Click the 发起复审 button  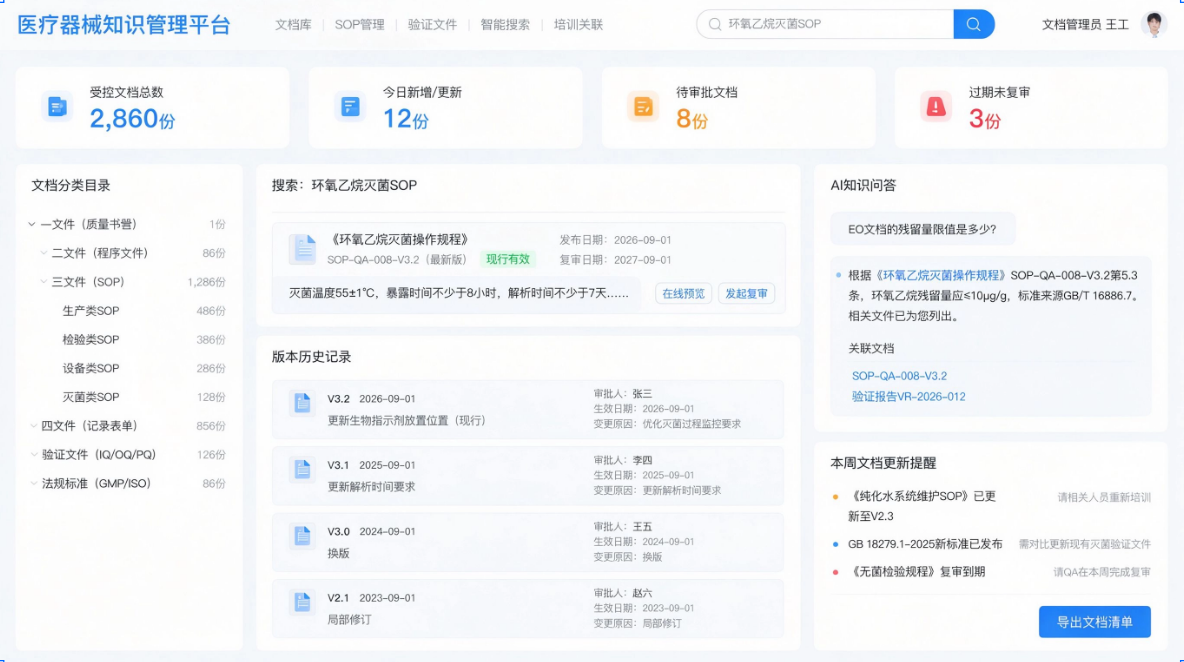(746, 294)
